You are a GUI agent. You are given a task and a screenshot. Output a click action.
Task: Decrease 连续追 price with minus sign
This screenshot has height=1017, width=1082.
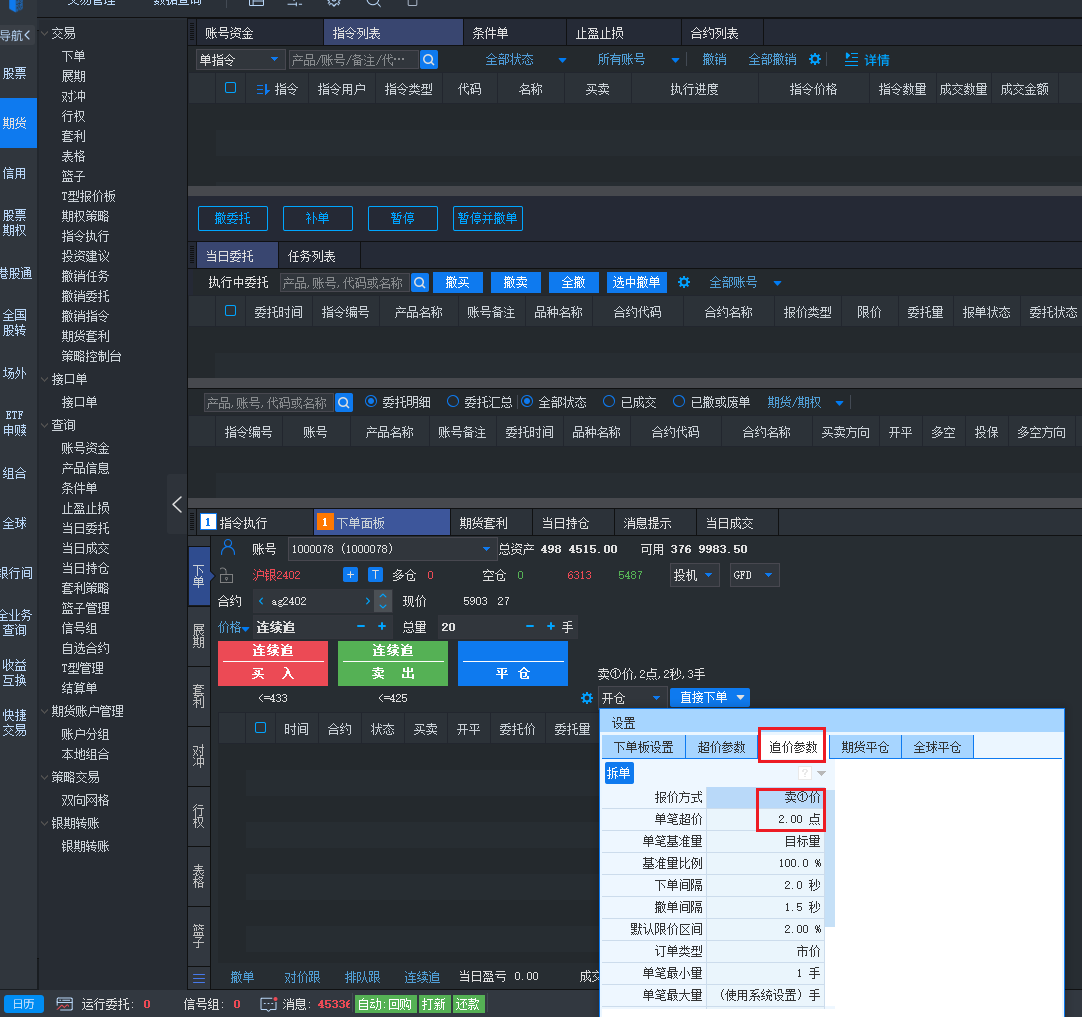(x=361, y=626)
